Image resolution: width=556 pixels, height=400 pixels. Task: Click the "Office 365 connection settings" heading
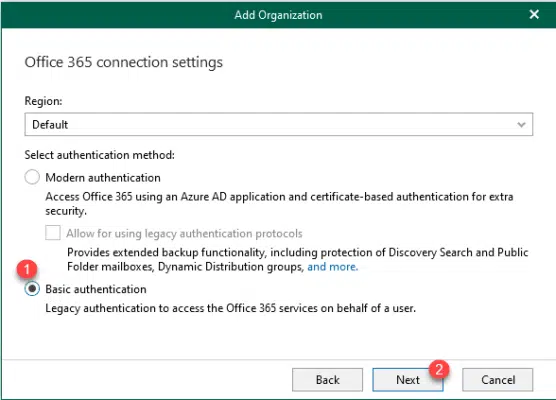[x=123, y=62]
